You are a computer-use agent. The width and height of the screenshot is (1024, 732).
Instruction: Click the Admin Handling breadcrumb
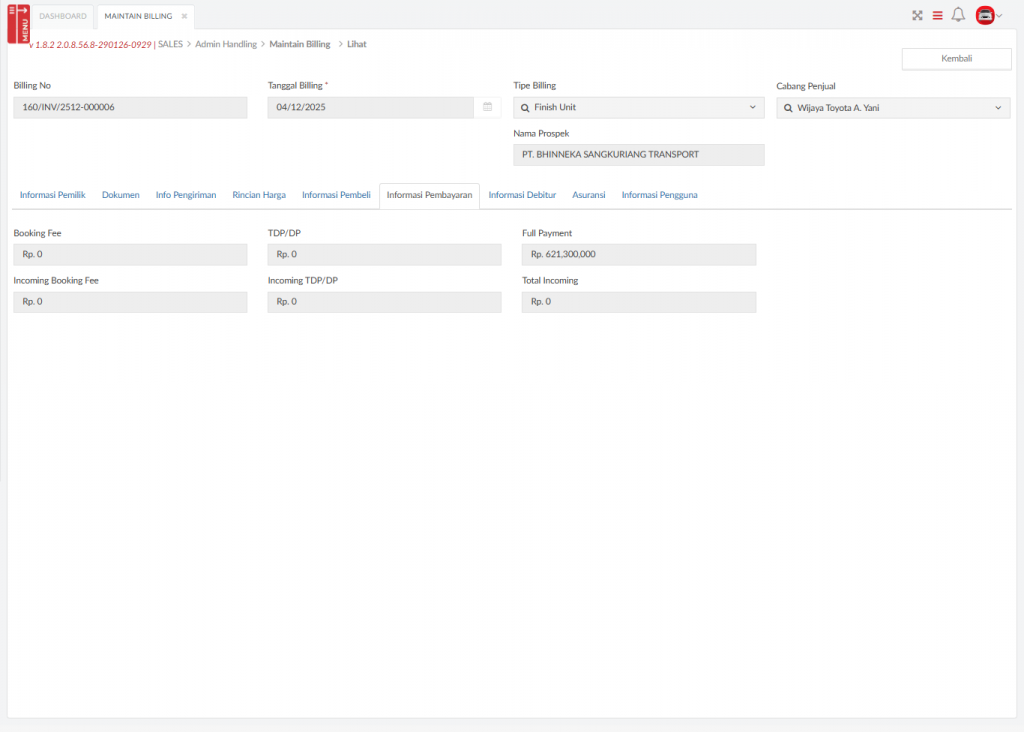[226, 44]
